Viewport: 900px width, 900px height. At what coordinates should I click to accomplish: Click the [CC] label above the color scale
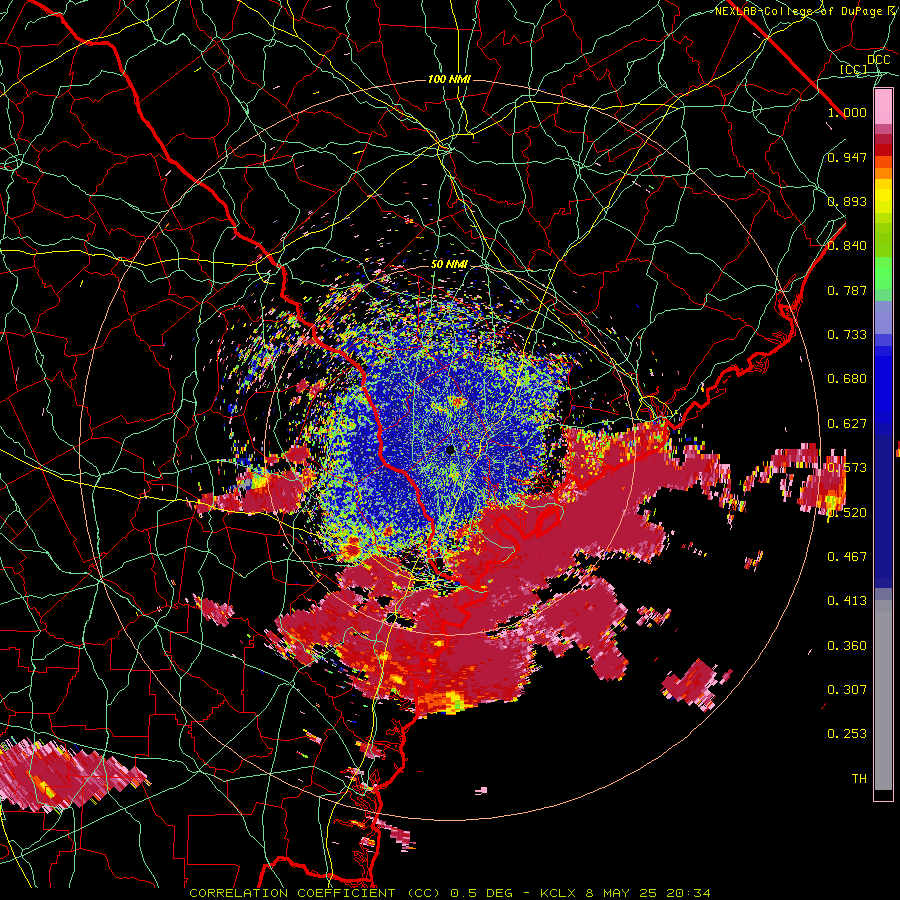(854, 70)
